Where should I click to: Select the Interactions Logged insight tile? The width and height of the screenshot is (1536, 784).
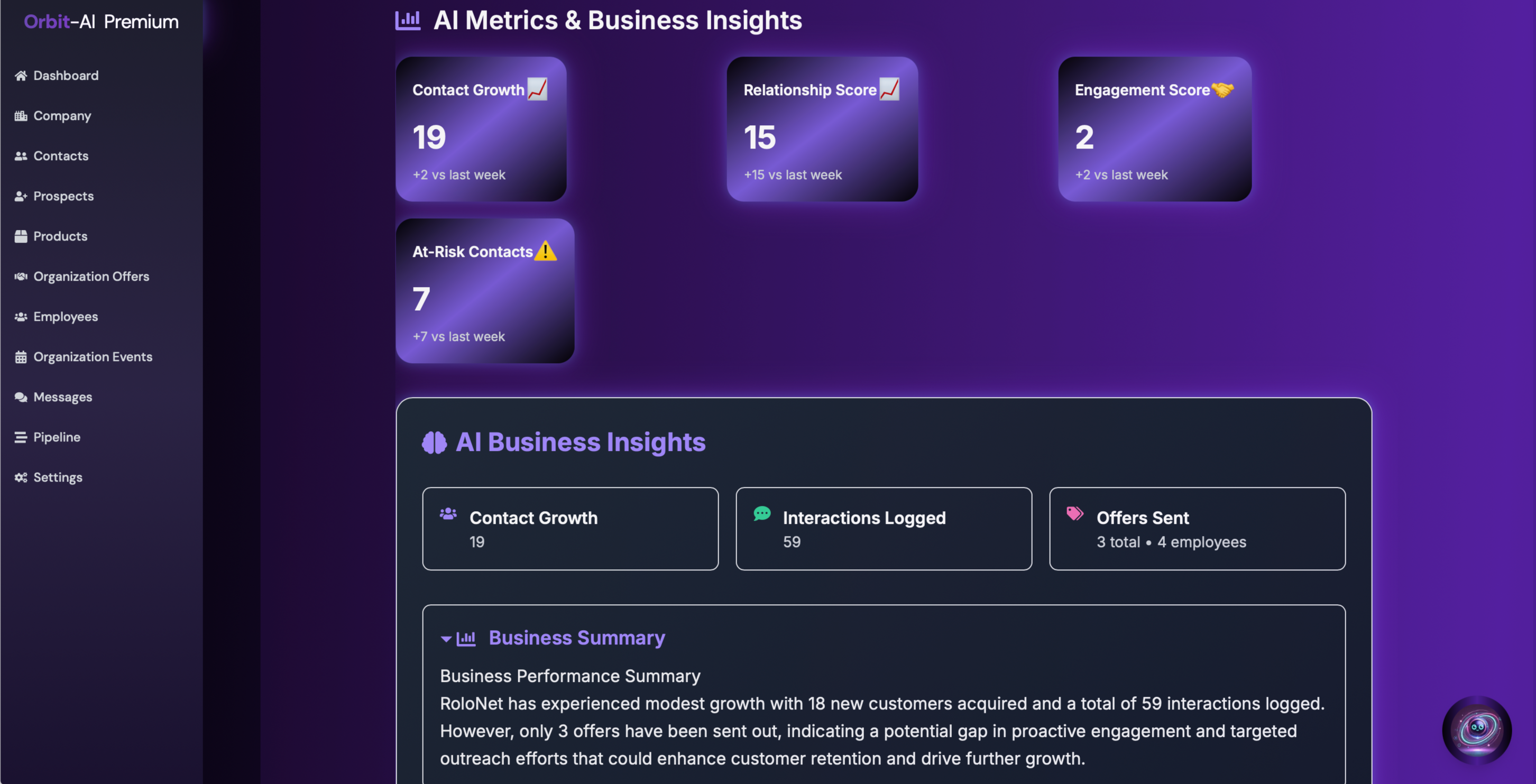click(x=883, y=529)
